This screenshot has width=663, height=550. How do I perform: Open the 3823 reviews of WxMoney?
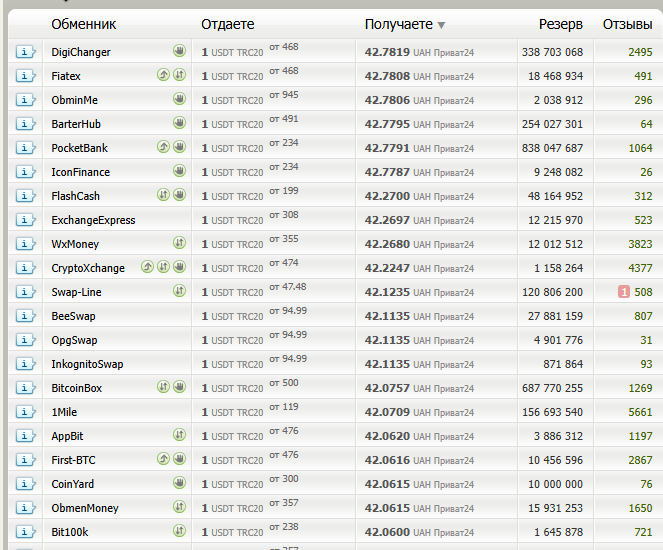(640, 244)
